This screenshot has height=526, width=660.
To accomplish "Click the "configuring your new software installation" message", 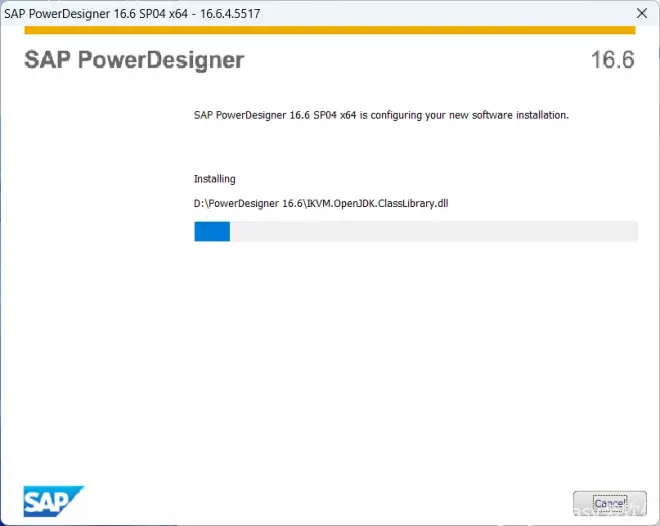I will tap(381, 115).
